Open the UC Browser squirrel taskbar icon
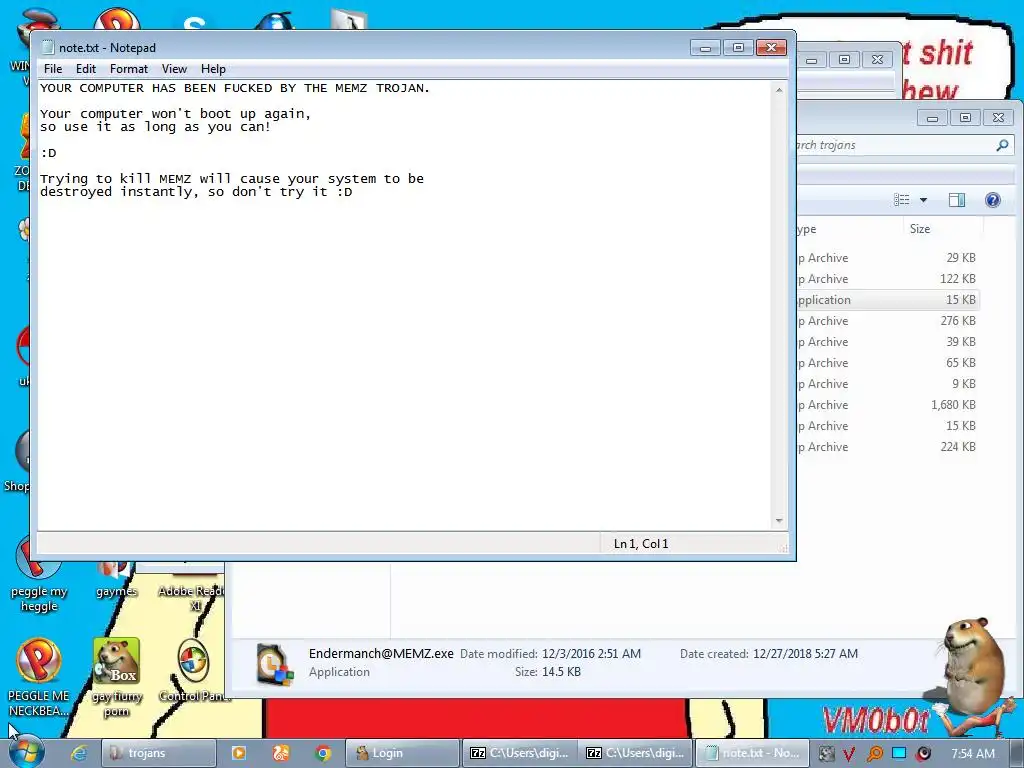1024x768 pixels. click(281, 753)
